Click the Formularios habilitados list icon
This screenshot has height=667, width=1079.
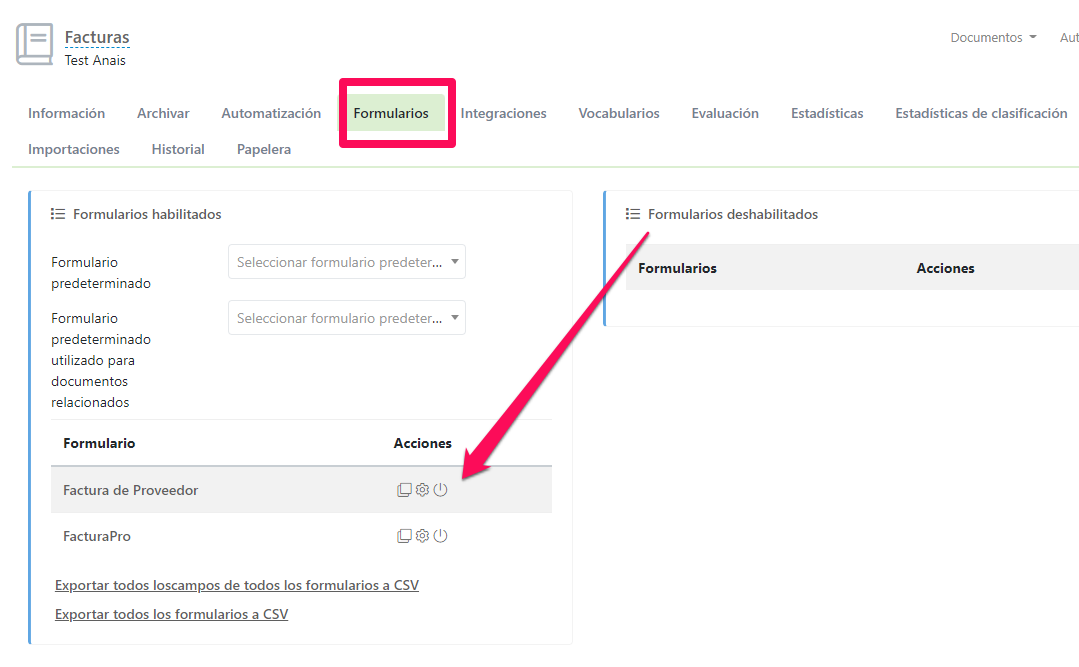58,214
